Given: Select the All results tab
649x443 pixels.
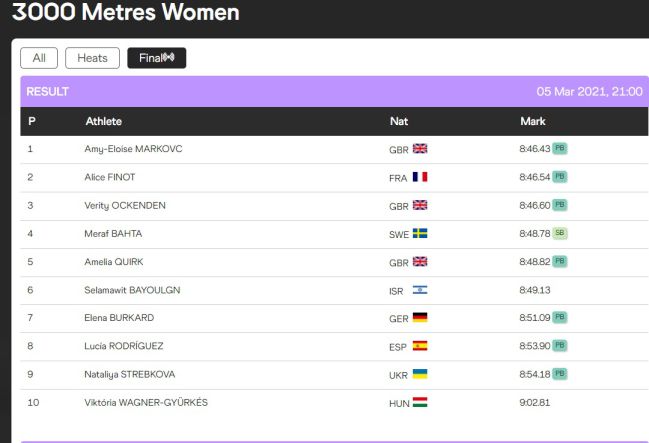Looking at the screenshot, I should [x=39, y=58].
